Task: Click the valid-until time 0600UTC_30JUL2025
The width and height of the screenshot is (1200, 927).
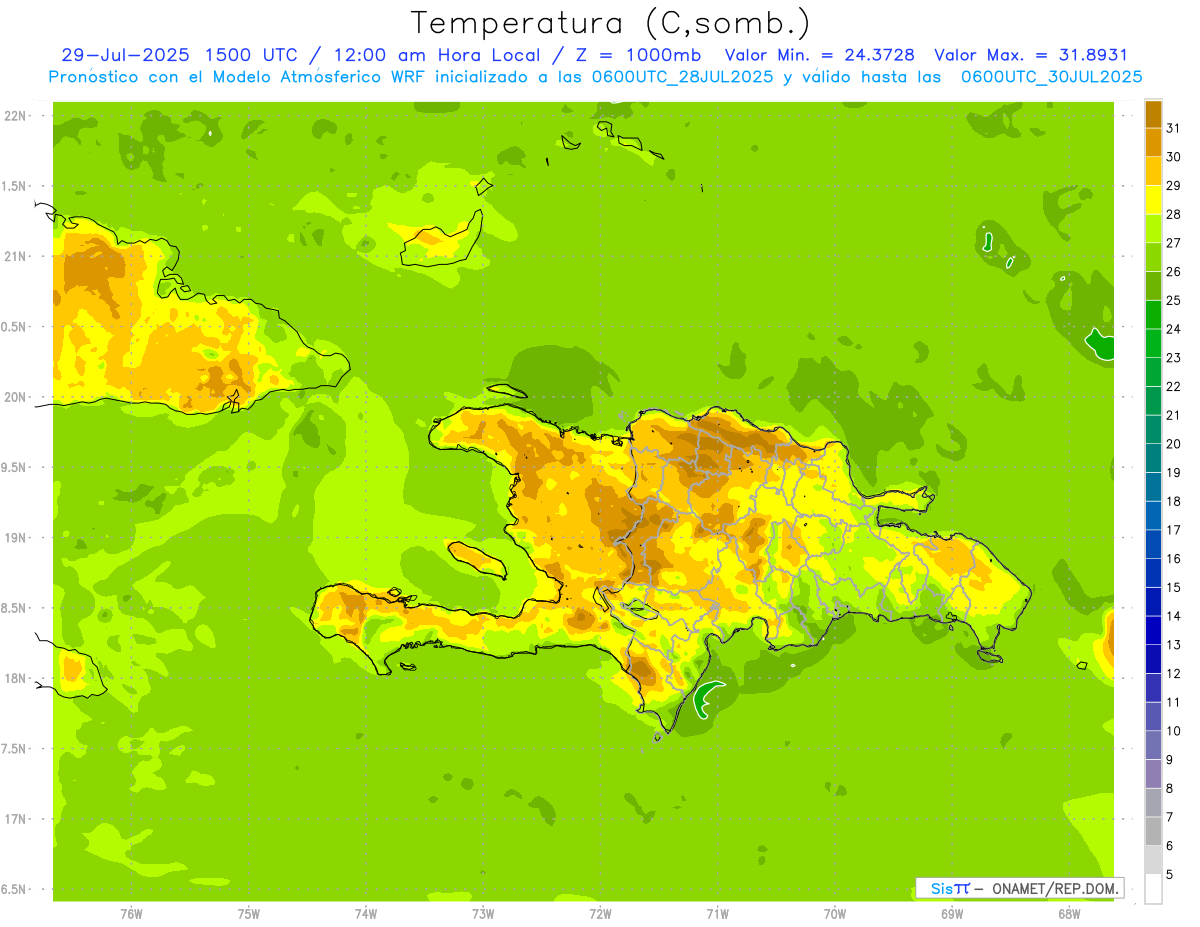Action: pyautogui.click(x=1053, y=77)
